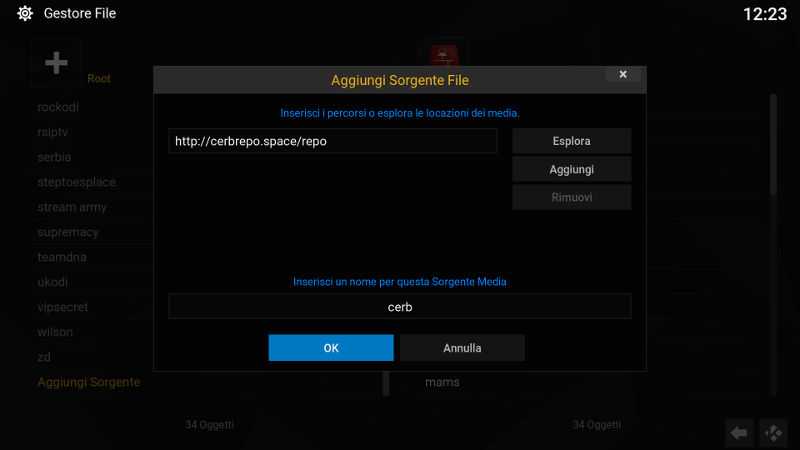Select the vipsecret source
800x450 pixels.
(x=62, y=307)
